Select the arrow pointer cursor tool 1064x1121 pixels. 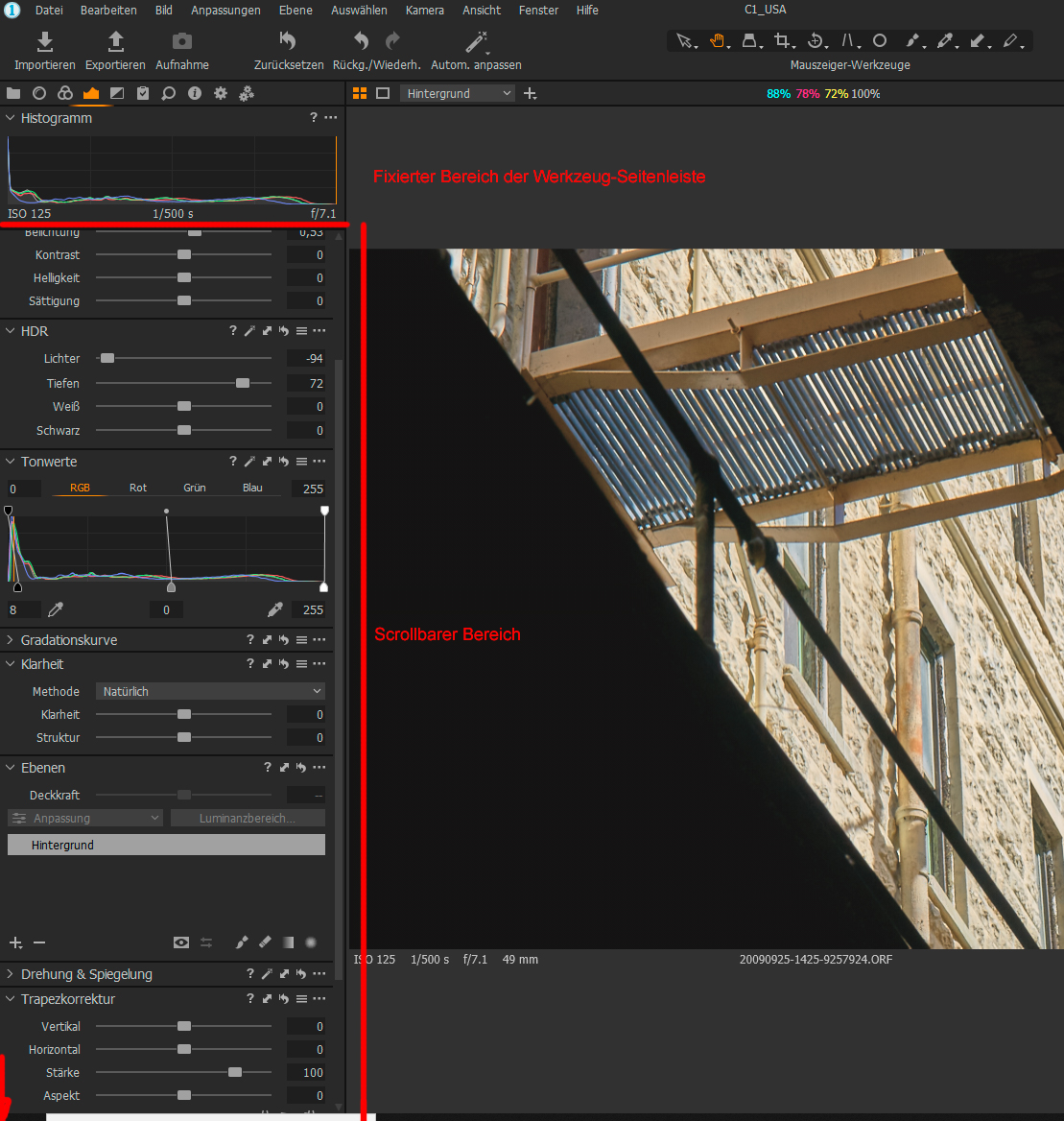tap(685, 41)
